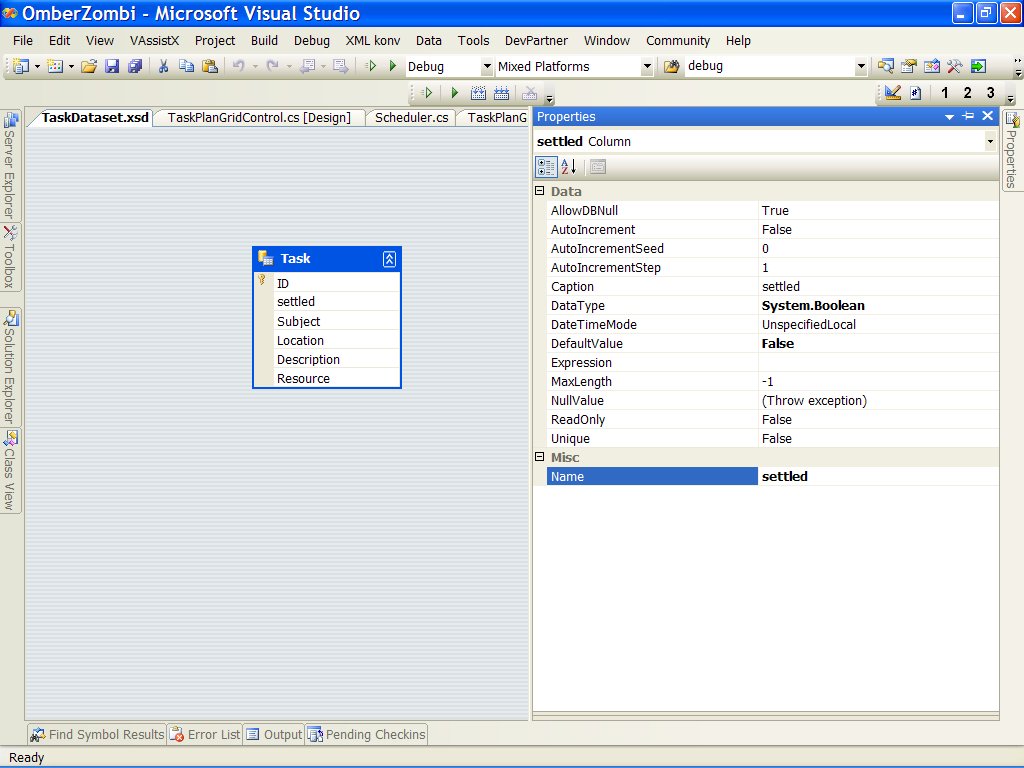Open the debug find combo dropdown
The width and height of the screenshot is (1024, 768).
coord(861,66)
